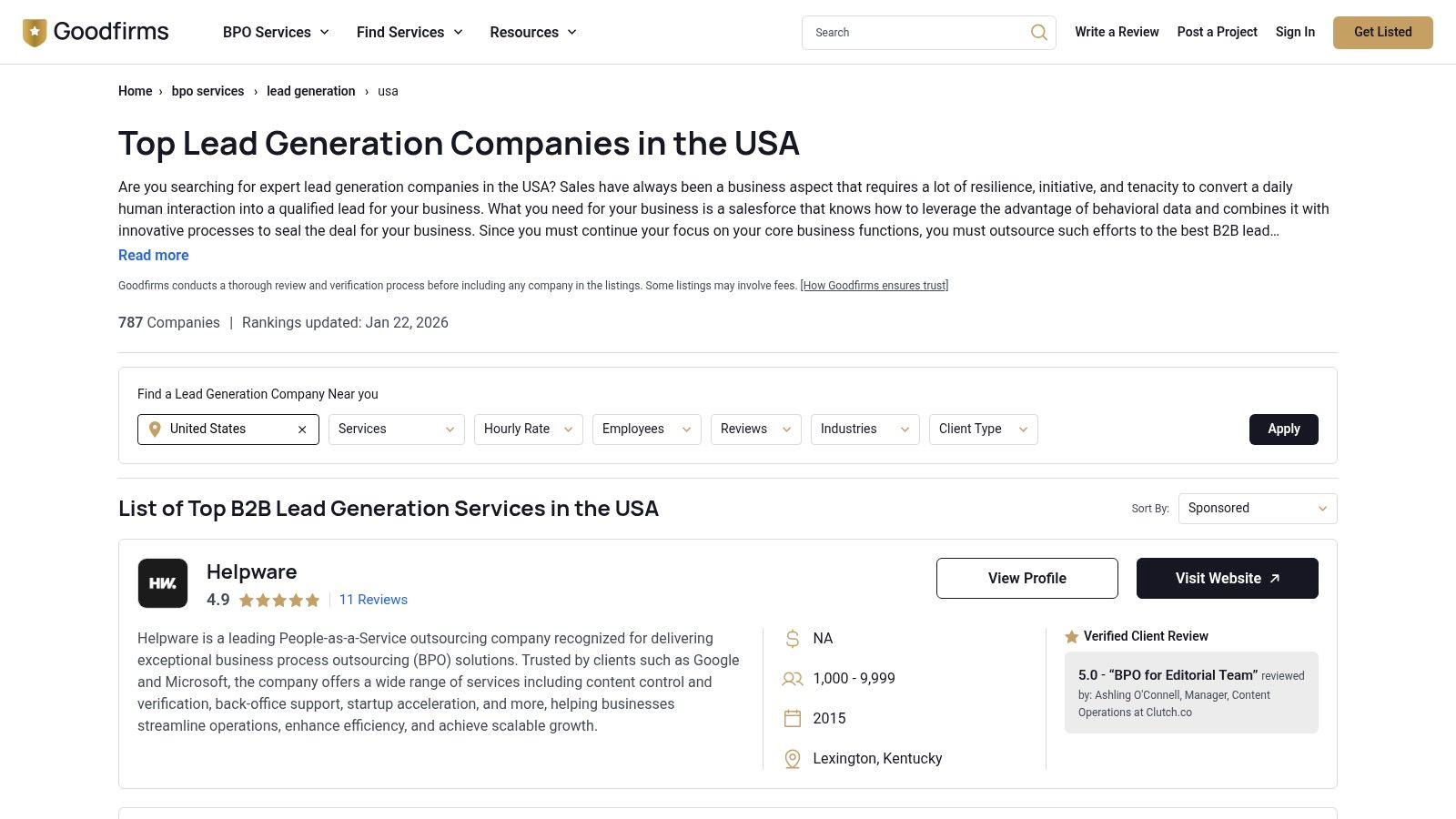The width and height of the screenshot is (1456, 819).
Task: Click Helpware's HW logo thumbnail
Action: (x=163, y=583)
